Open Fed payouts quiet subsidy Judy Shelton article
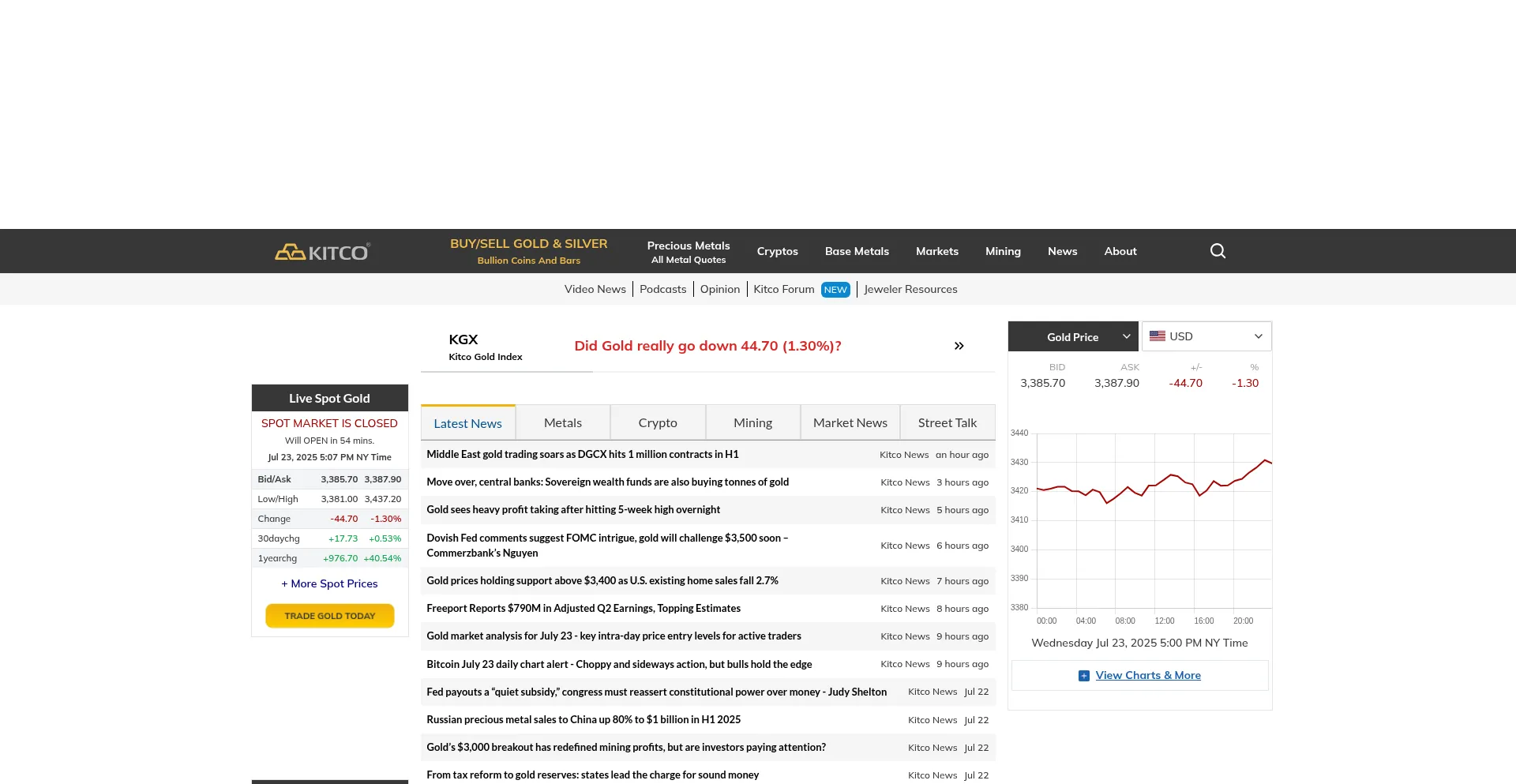This screenshot has width=1516, height=784. coord(657,692)
